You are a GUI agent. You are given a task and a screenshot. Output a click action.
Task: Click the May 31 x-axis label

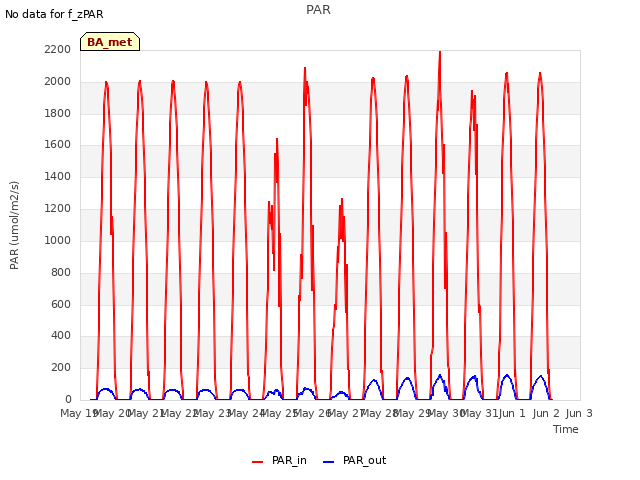pos(480,413)
